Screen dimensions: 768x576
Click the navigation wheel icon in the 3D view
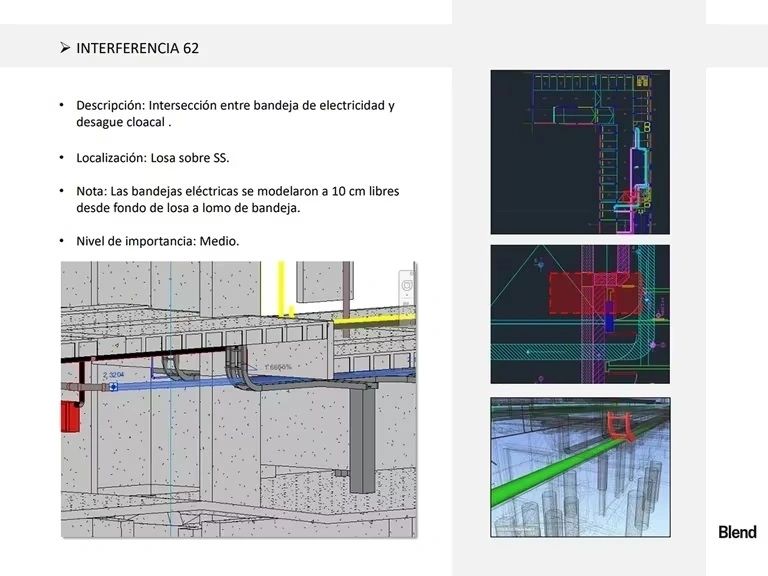coord(407,286)
